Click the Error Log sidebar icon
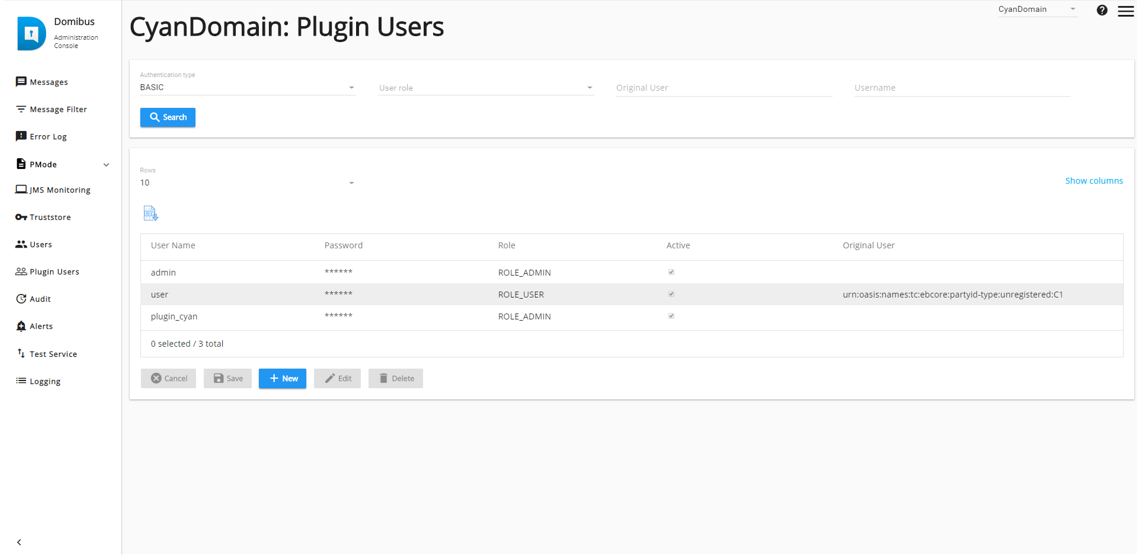The image size is (1137, 555). pos(21,136)
